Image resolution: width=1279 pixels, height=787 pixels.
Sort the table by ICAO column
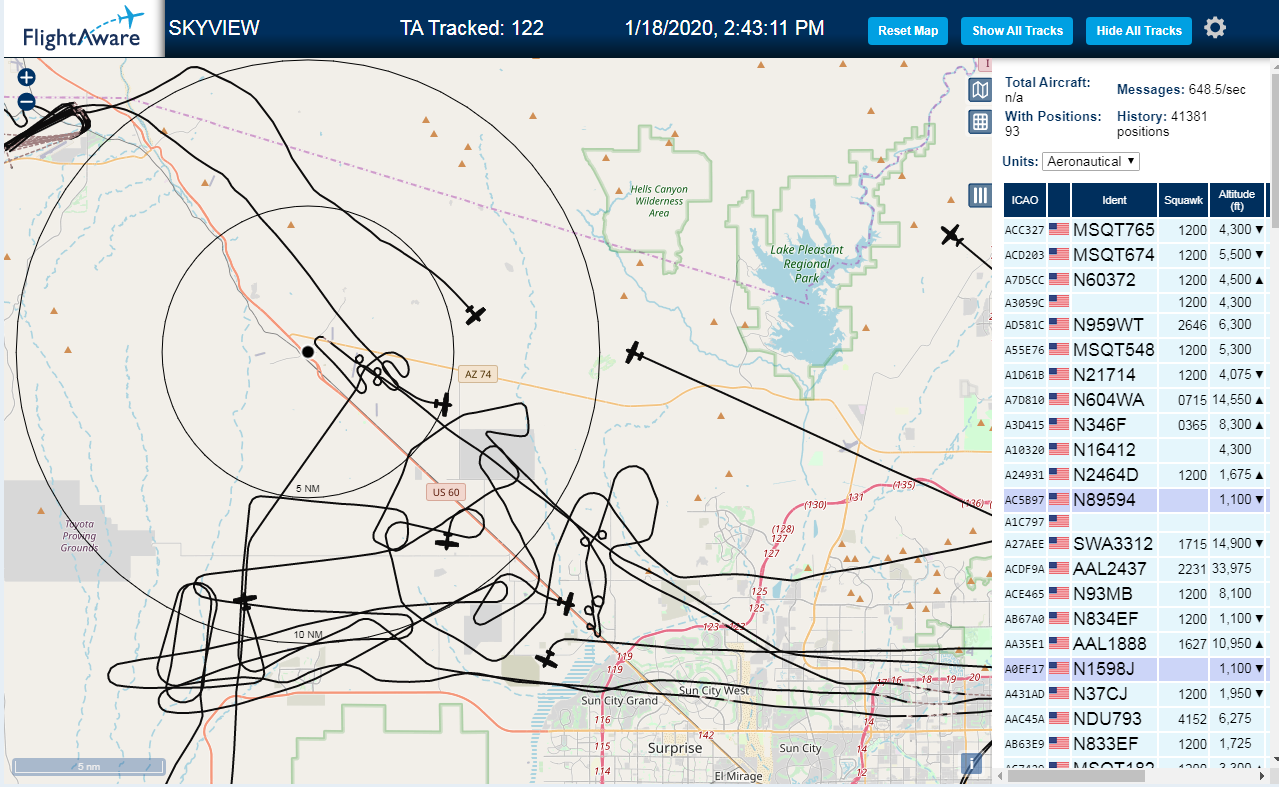coord(1025,200)
